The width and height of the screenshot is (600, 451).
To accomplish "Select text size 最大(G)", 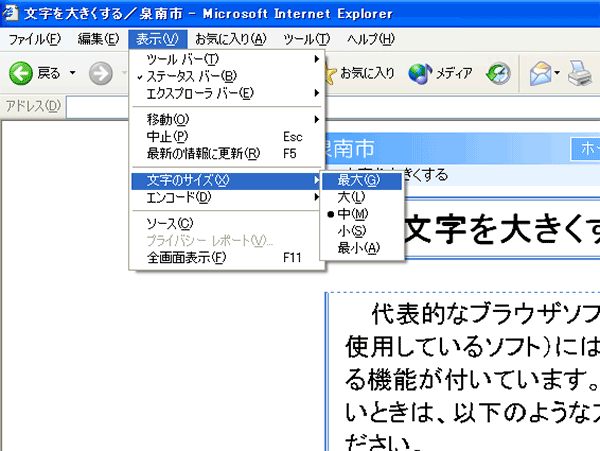I will tap(362, 181).
